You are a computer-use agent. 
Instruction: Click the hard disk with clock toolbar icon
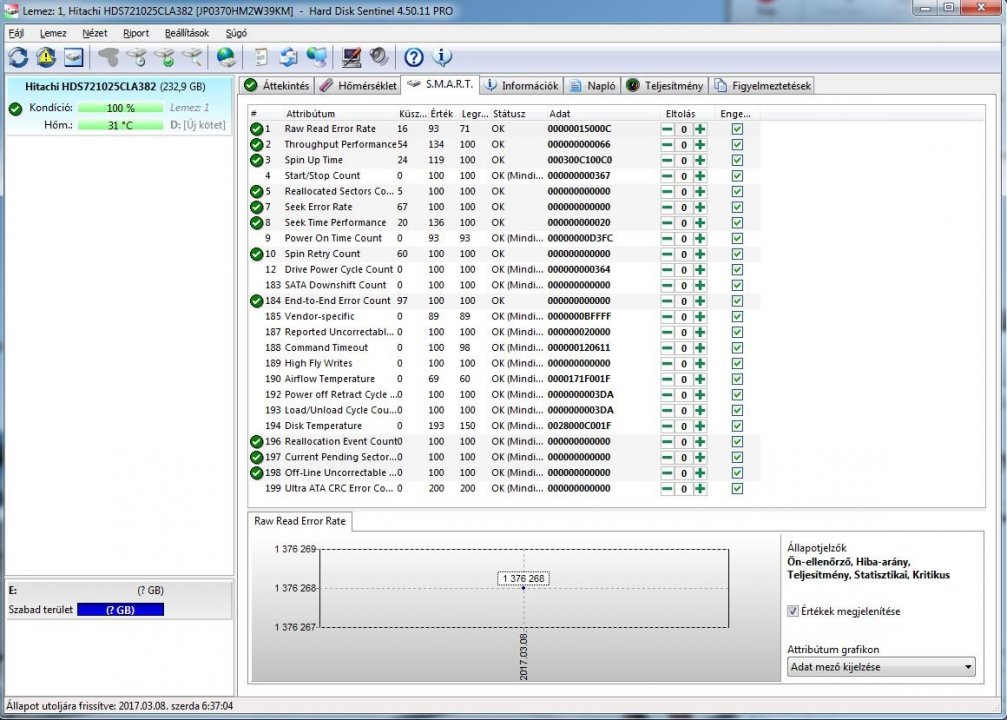(136, 58)
